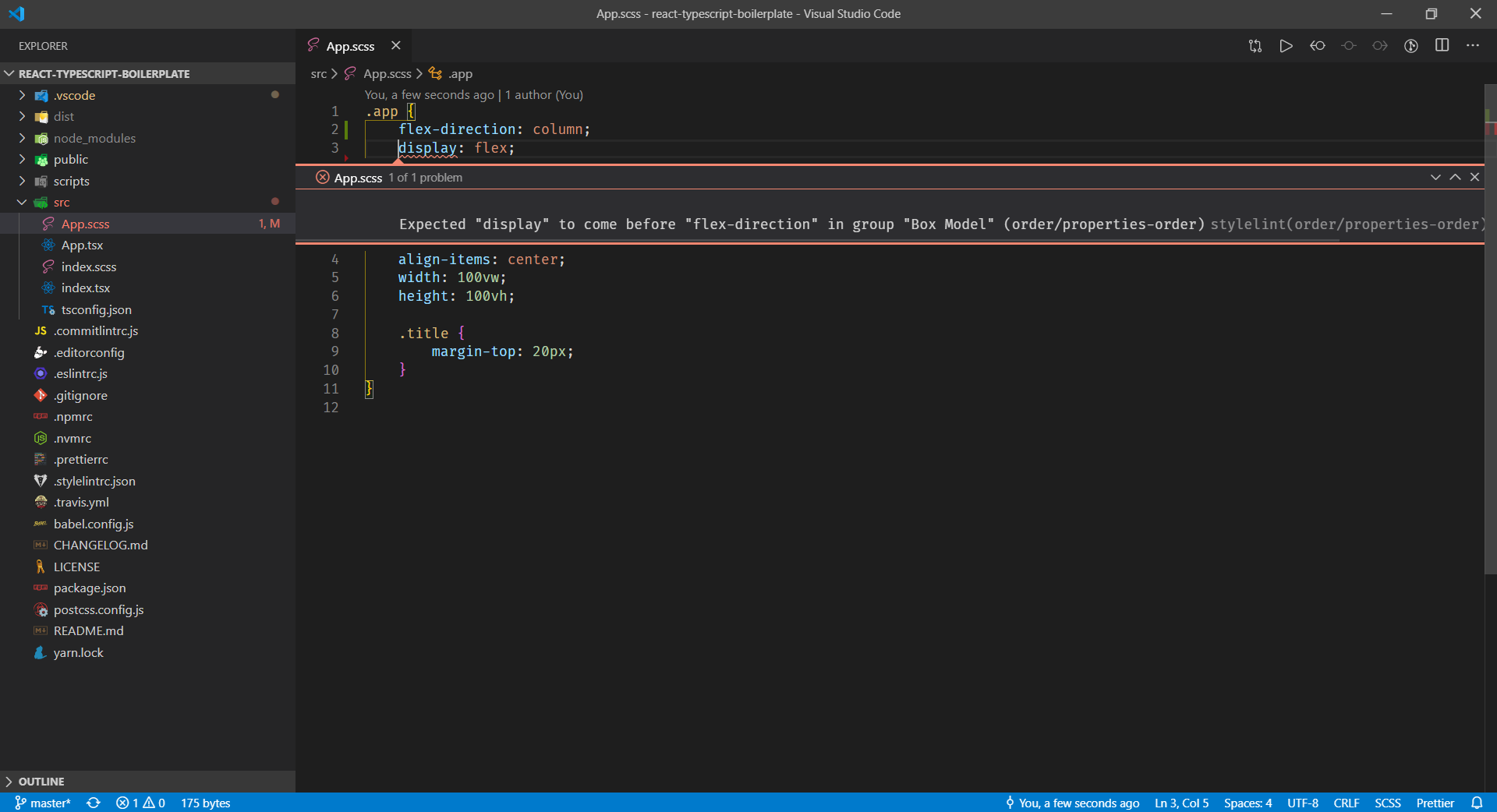Open index.scss from the explorer
Image resolution: width=1497 pixels, height=812 pixels.
[148, 267]
